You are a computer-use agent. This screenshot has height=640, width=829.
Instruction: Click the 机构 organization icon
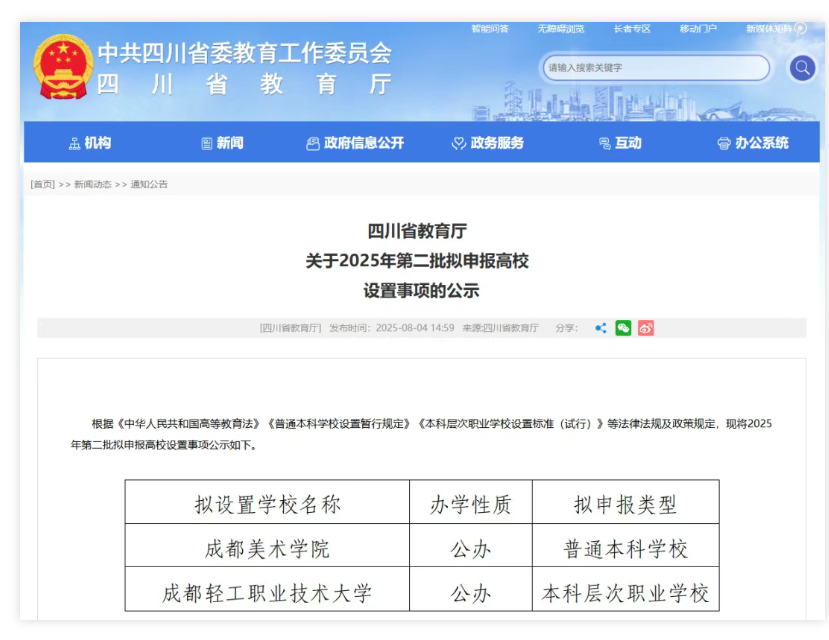click(75, 144)
